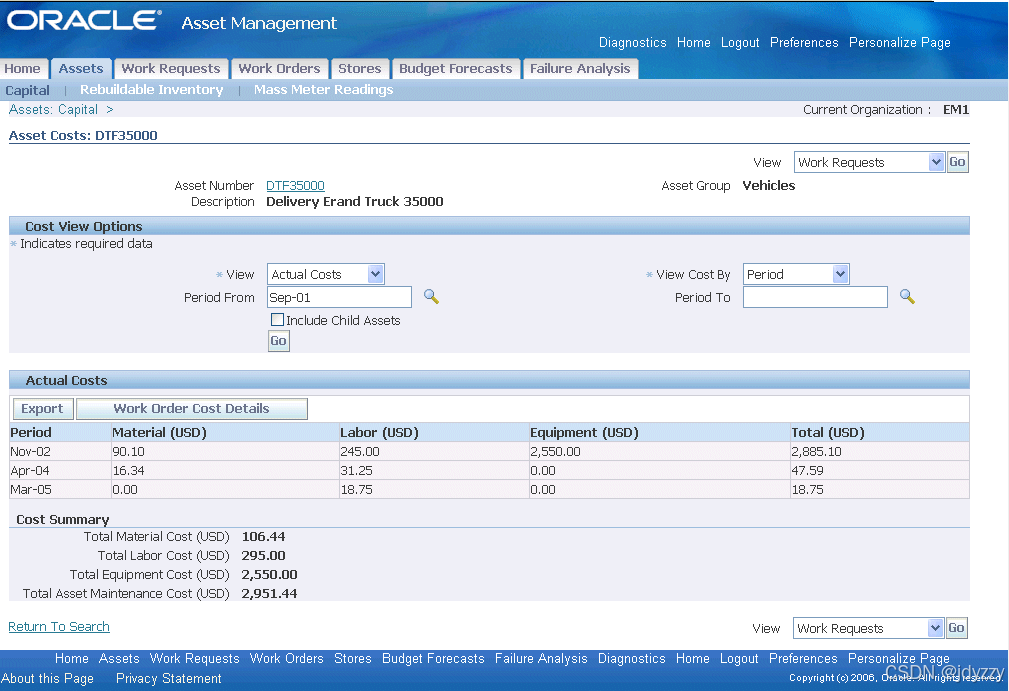The width and height of the screenshot is (1009, 691).
Task: Click Personalize Page in the footer navigation
Action: click(x=898, y=658)
